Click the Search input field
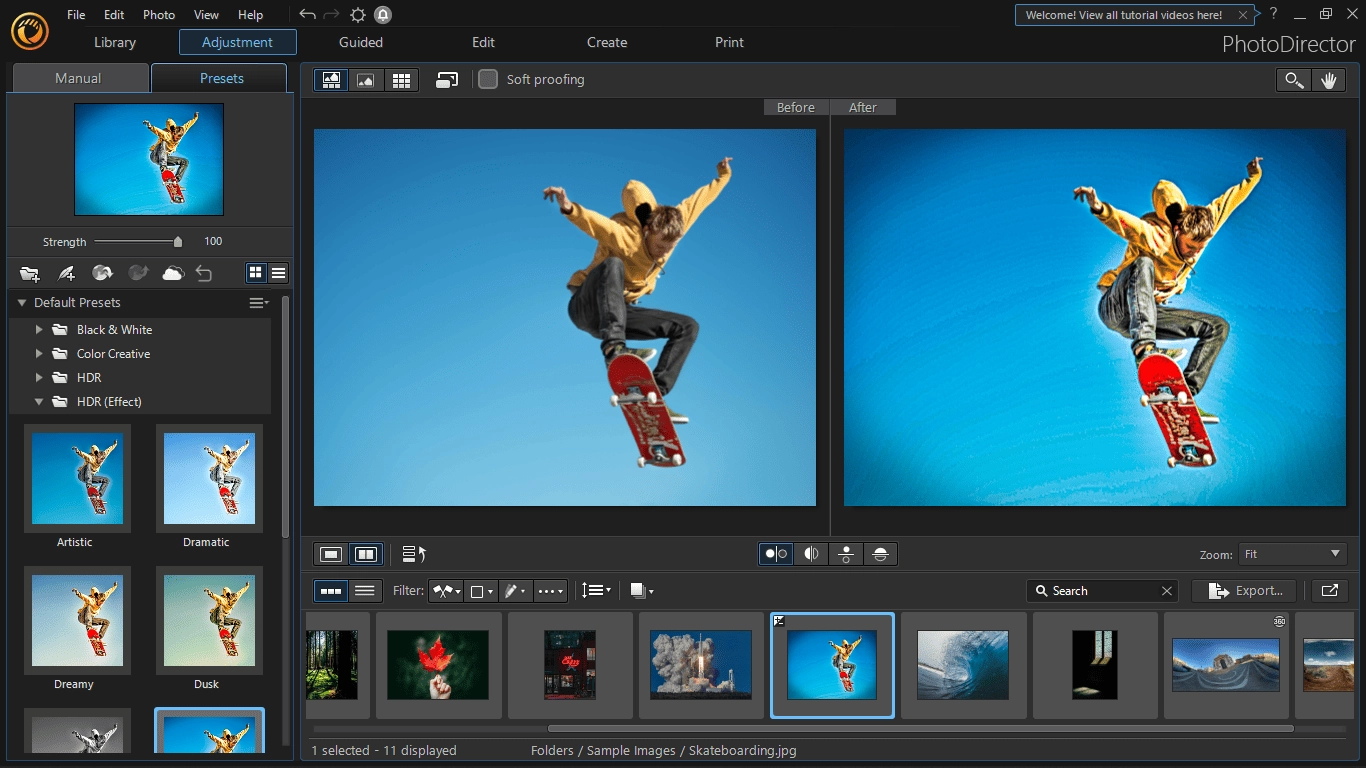This screenshot has width=1366, height=768. [x=1102, y=591]
